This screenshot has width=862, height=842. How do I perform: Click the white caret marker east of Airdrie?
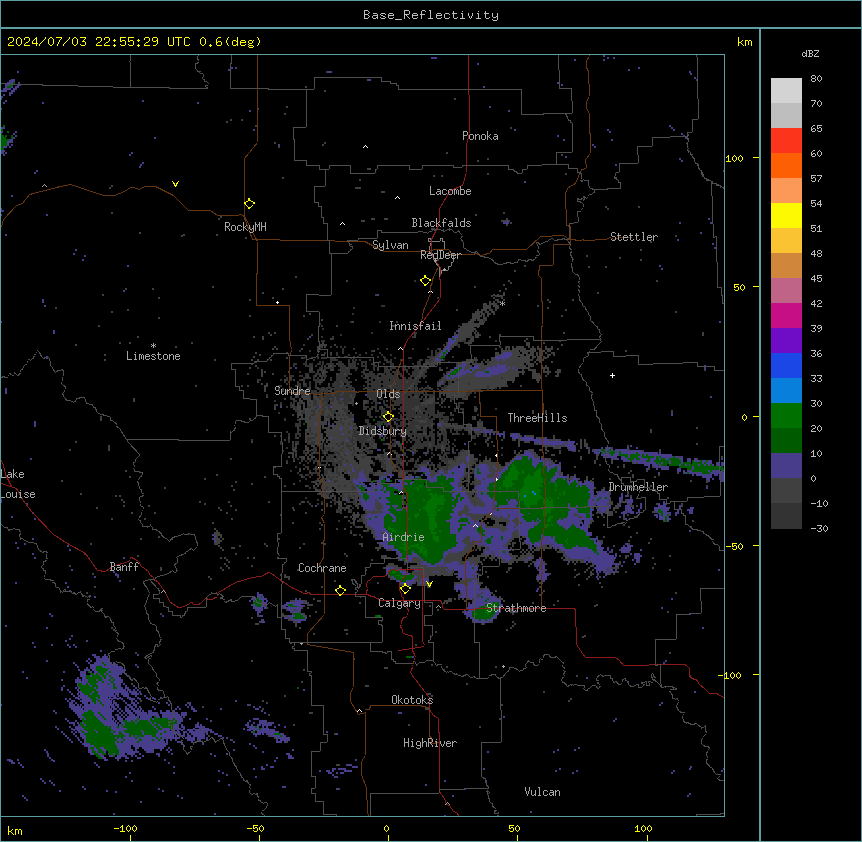point(476,525)
